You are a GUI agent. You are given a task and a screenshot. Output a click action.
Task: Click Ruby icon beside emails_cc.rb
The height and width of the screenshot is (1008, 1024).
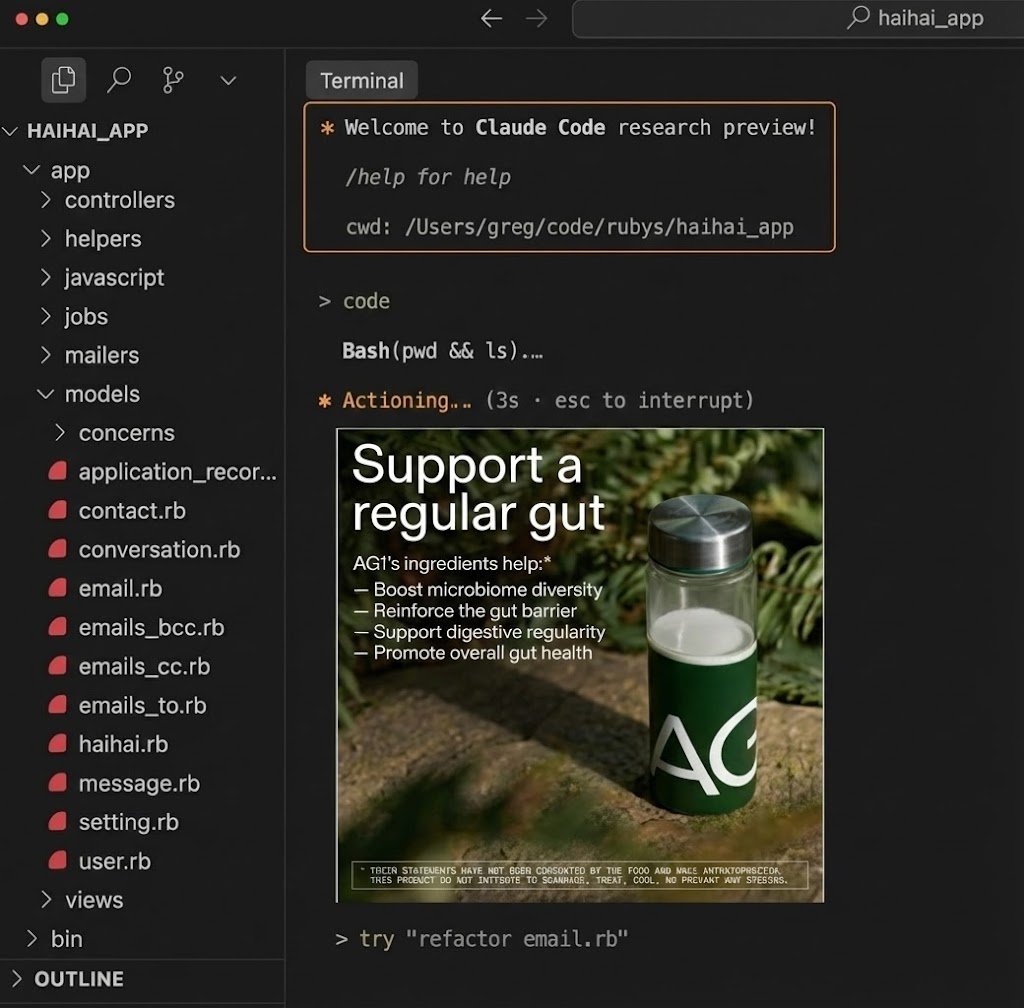[x=57, y=666]
